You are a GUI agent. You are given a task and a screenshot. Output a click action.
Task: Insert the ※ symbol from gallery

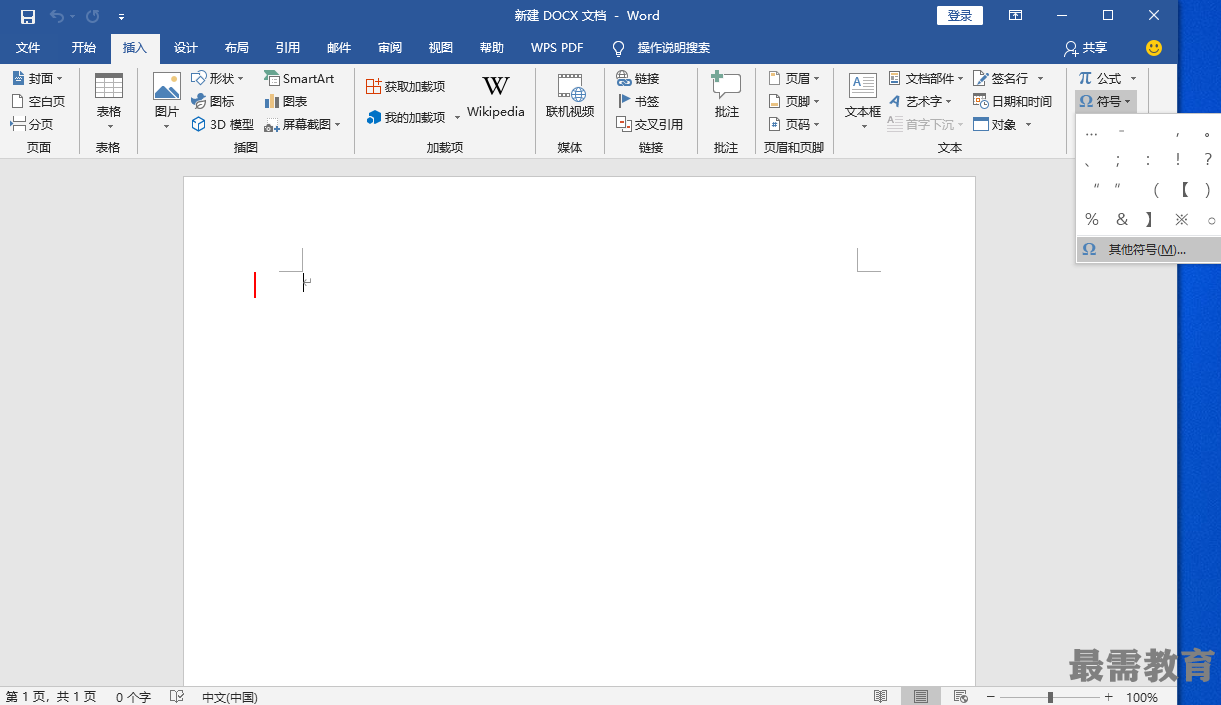[1182, 219]
